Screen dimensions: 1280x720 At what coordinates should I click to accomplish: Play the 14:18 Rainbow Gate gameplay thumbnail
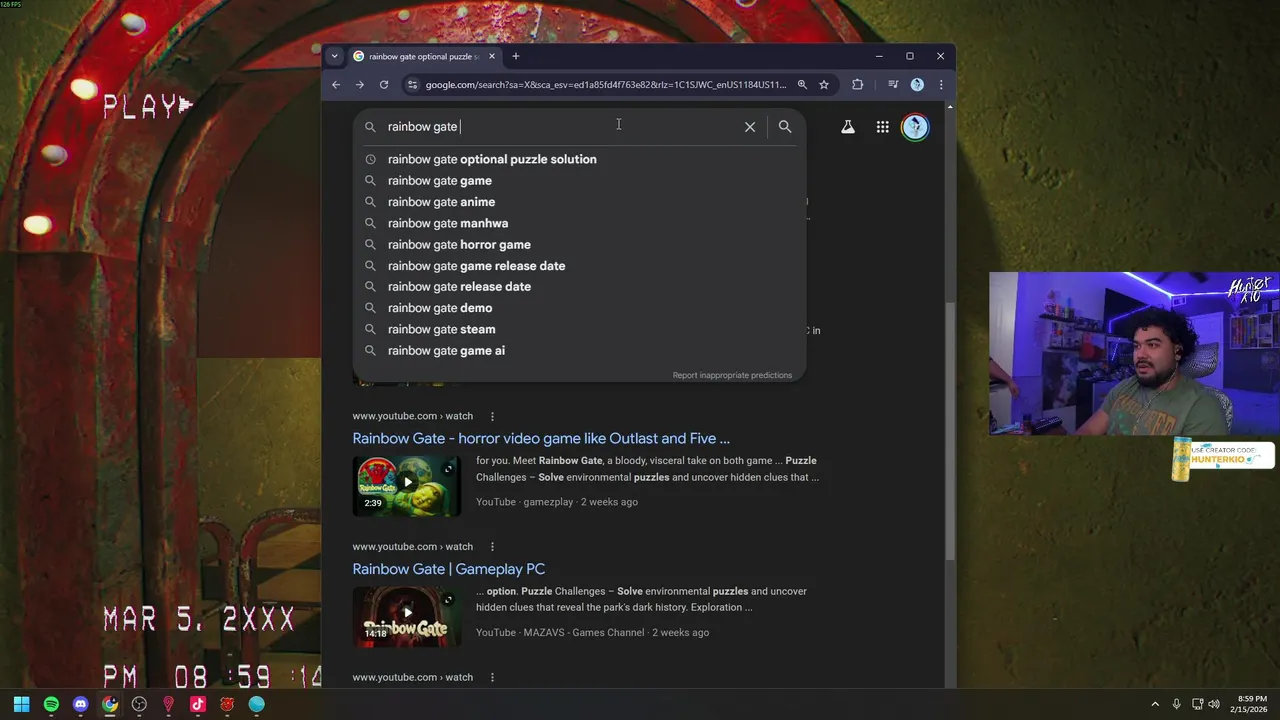[407, 617]
